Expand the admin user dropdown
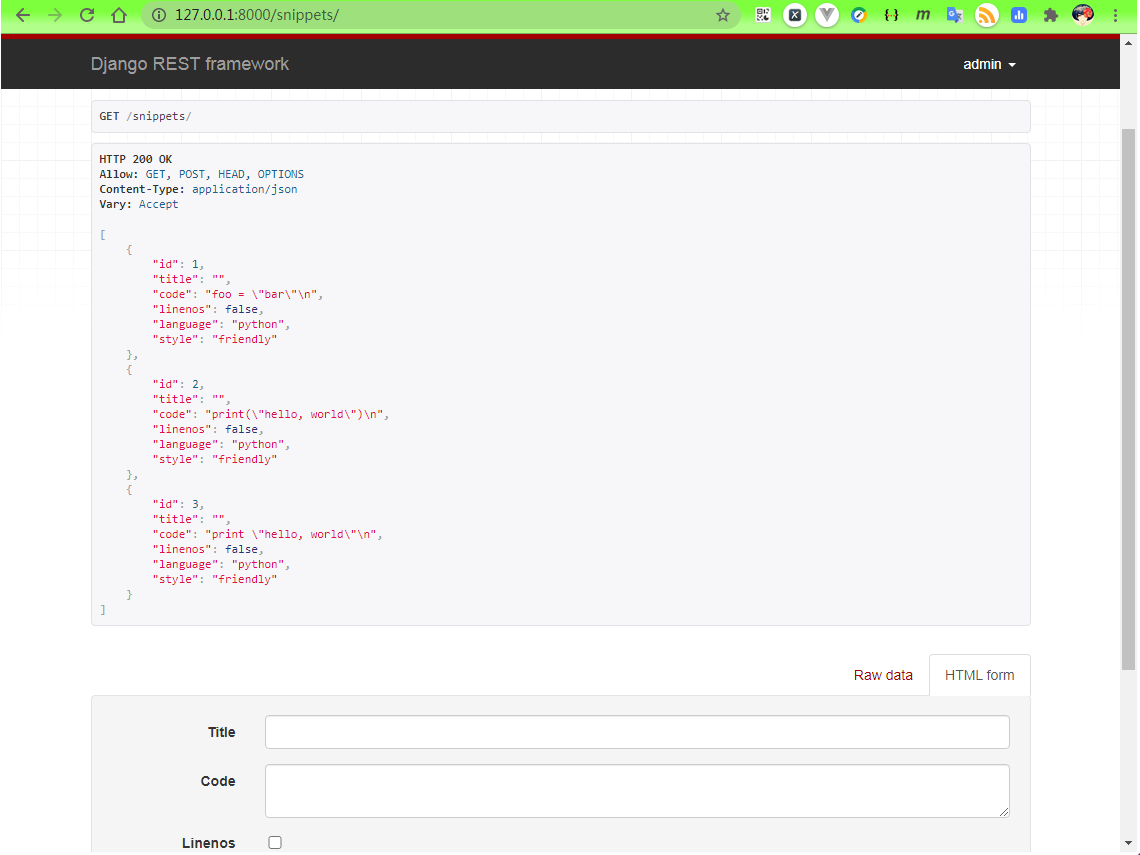The image size is (1140, 855). [989, 65]
